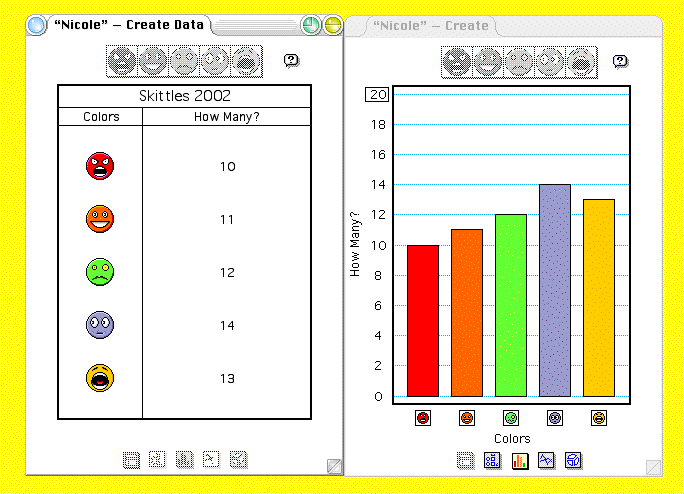Screen dimensions: 684x494
Task: Click the purple bar in the chart
Action: 555,290
